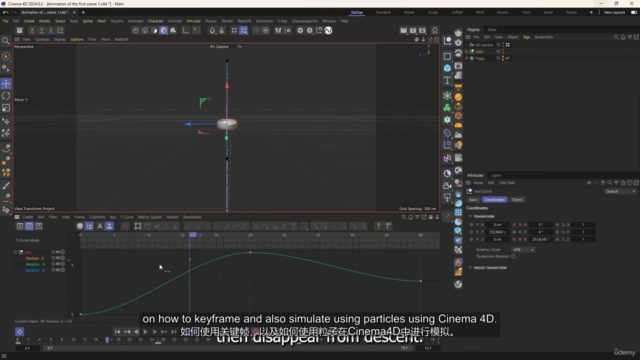
Task: Click Undo arrow at top left
Action: click(x=5, y=12)
